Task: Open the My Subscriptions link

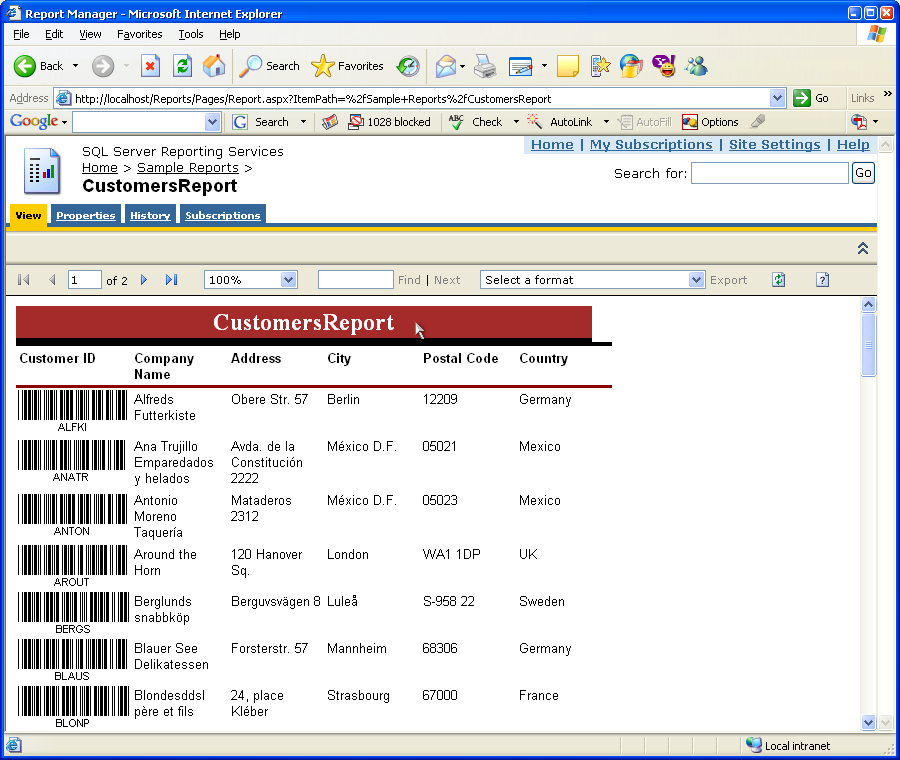Action: tap(651, 145)
